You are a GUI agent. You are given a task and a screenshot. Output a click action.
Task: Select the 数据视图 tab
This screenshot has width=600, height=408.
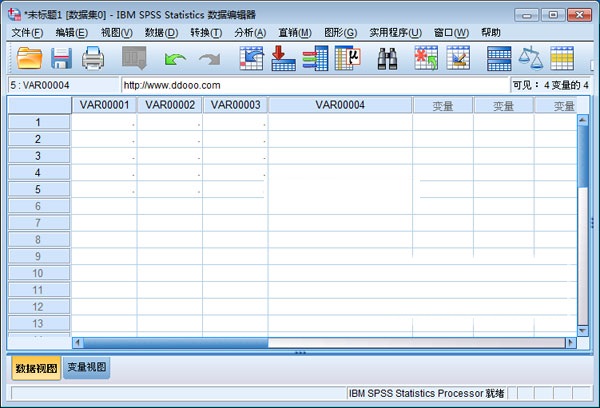35,368
